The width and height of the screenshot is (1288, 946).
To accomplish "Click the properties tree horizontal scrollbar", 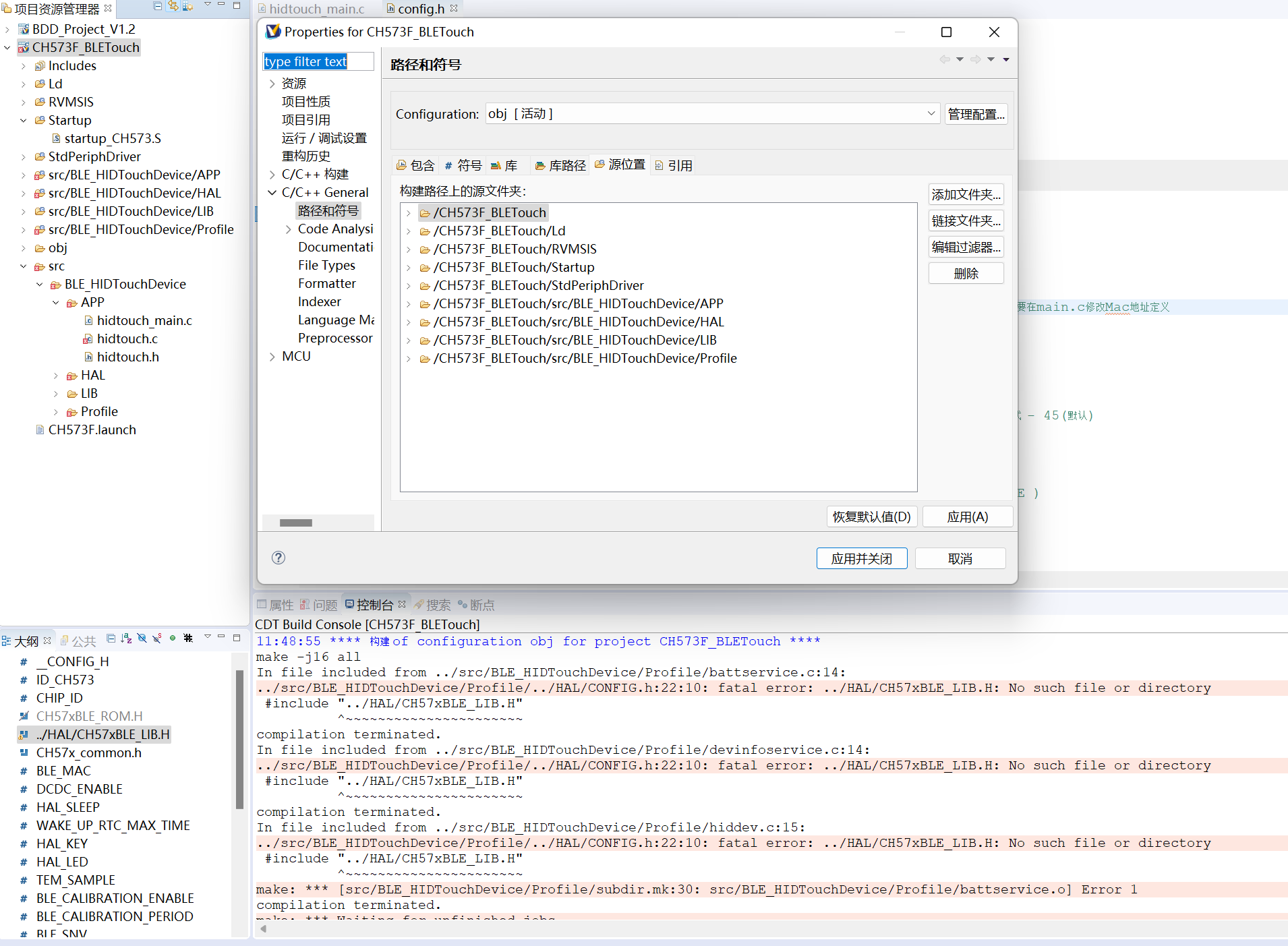I will pyautogui.click(x=296, y=523).
